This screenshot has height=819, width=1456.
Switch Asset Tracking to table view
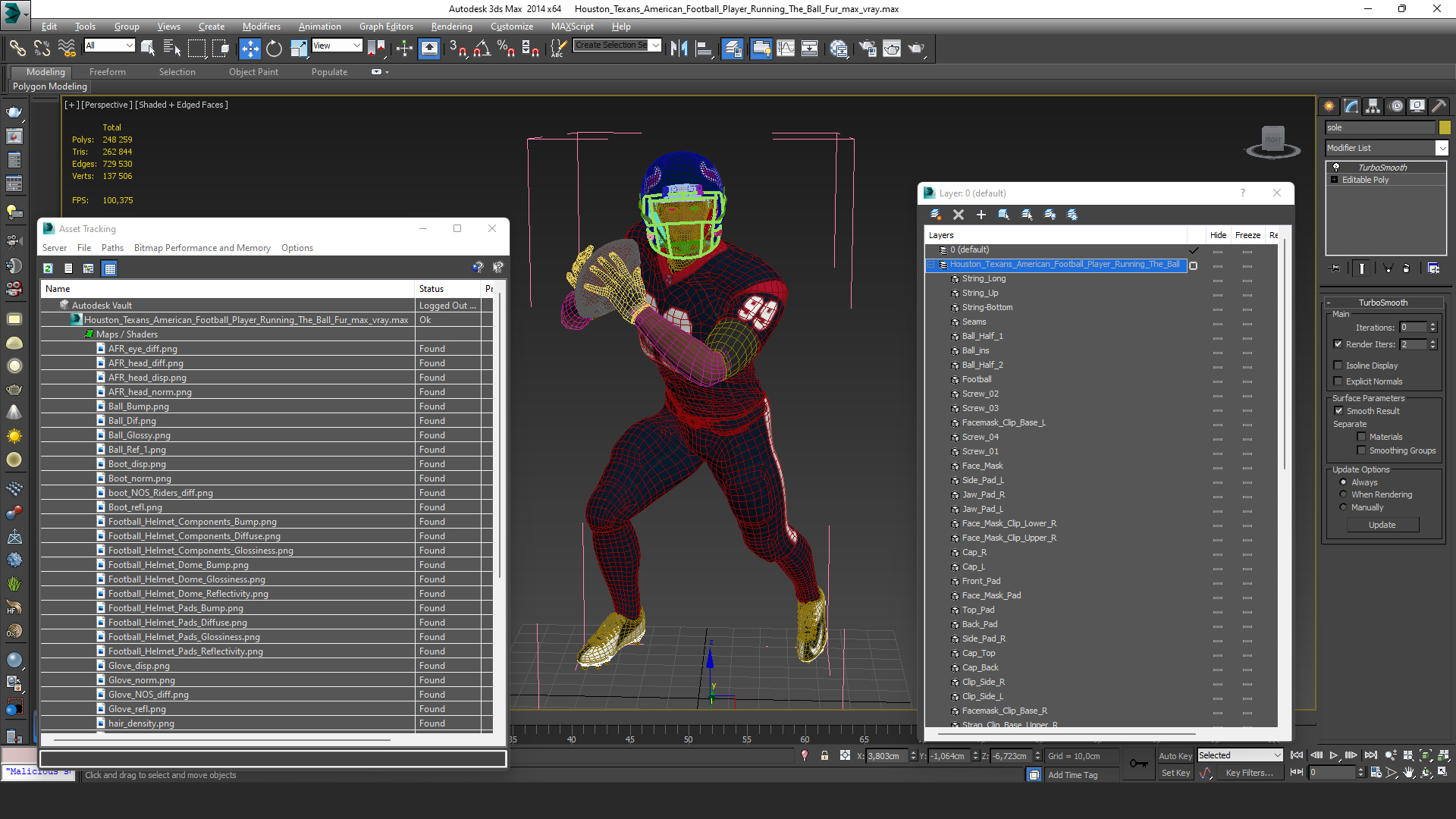110,268
